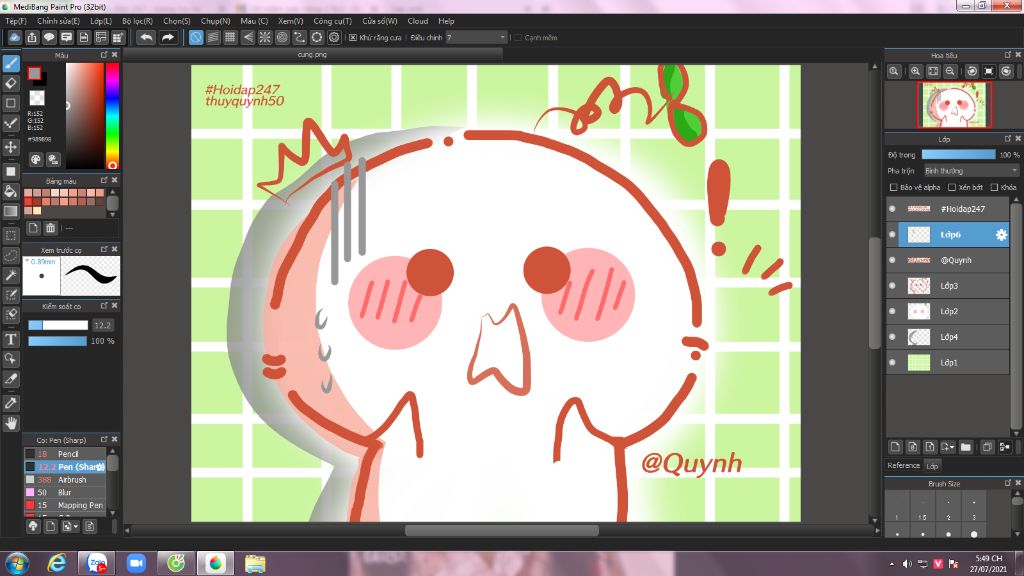Toggle visibility of @Quynh layer

pos(892,260)
